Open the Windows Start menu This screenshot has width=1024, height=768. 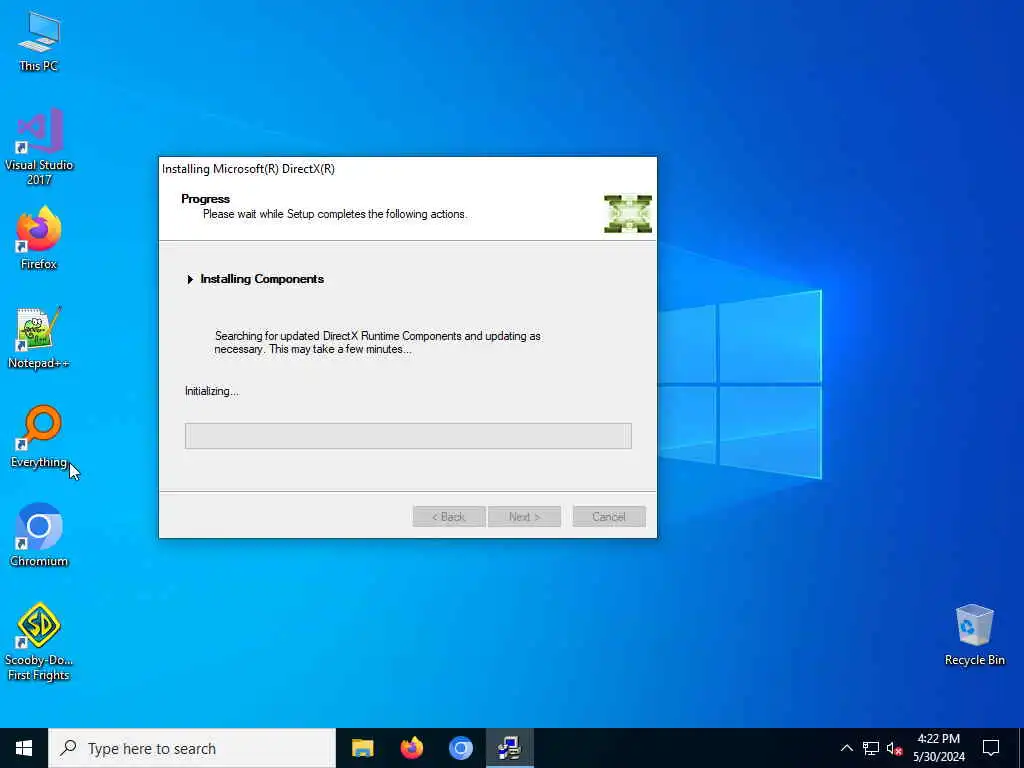(24, 748)
